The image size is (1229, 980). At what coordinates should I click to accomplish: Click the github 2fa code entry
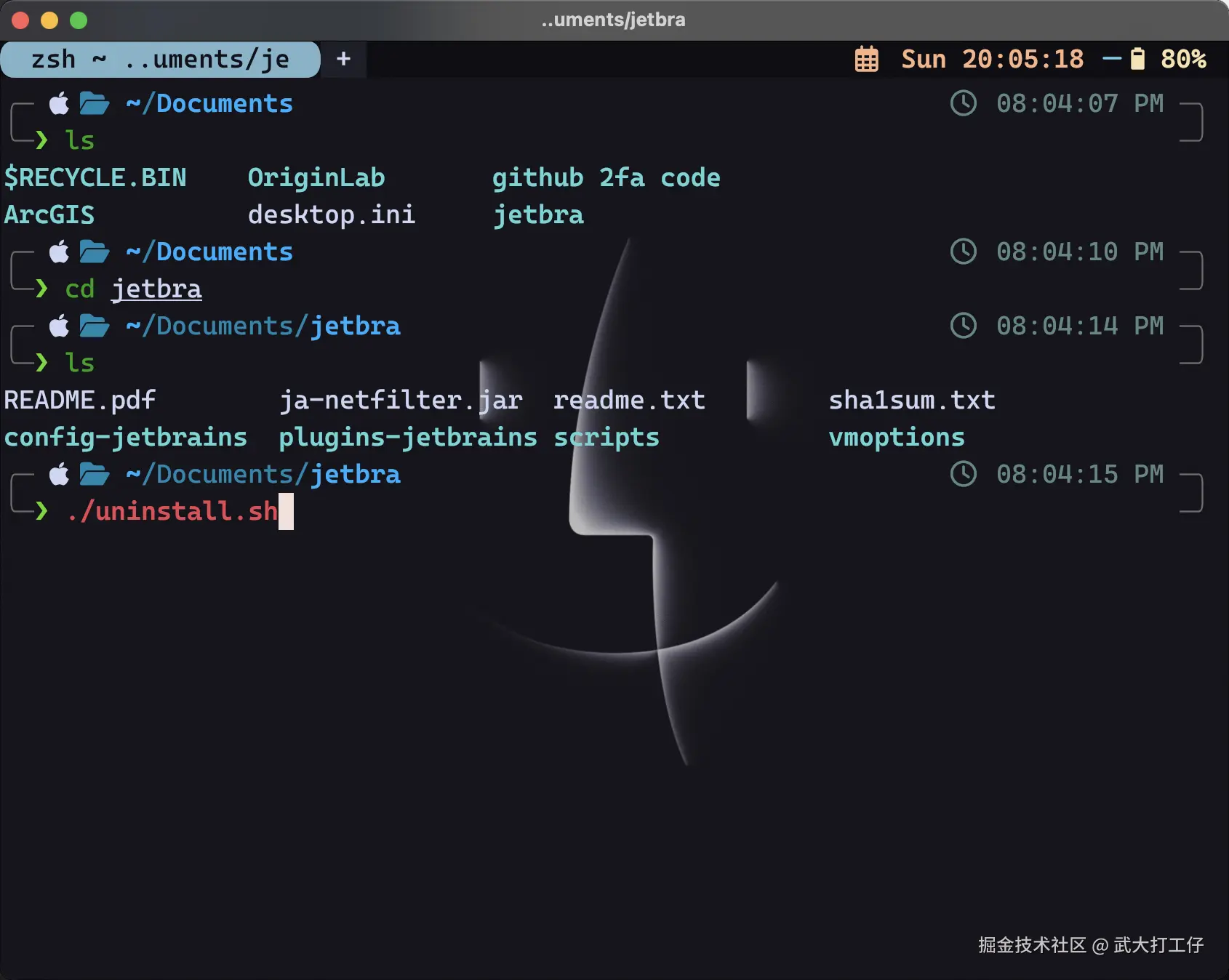(x=607, y=177)
